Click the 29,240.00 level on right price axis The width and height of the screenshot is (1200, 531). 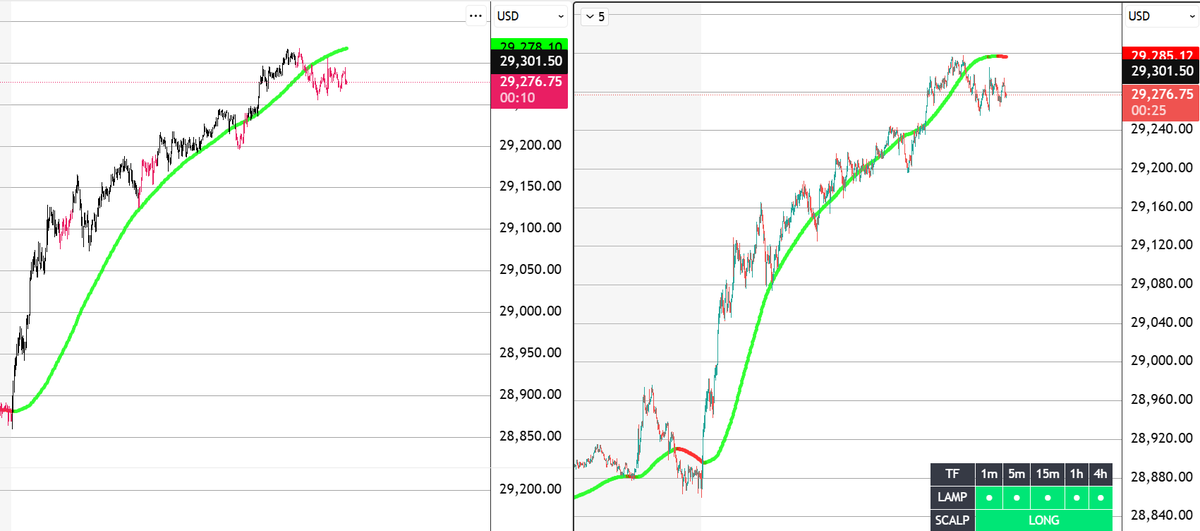(x=1161, y=129)
